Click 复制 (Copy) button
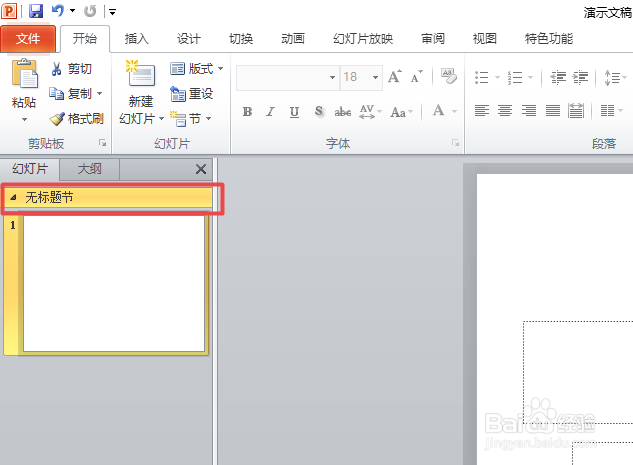Screen dimensions: 633x465 tap(70, 94)
